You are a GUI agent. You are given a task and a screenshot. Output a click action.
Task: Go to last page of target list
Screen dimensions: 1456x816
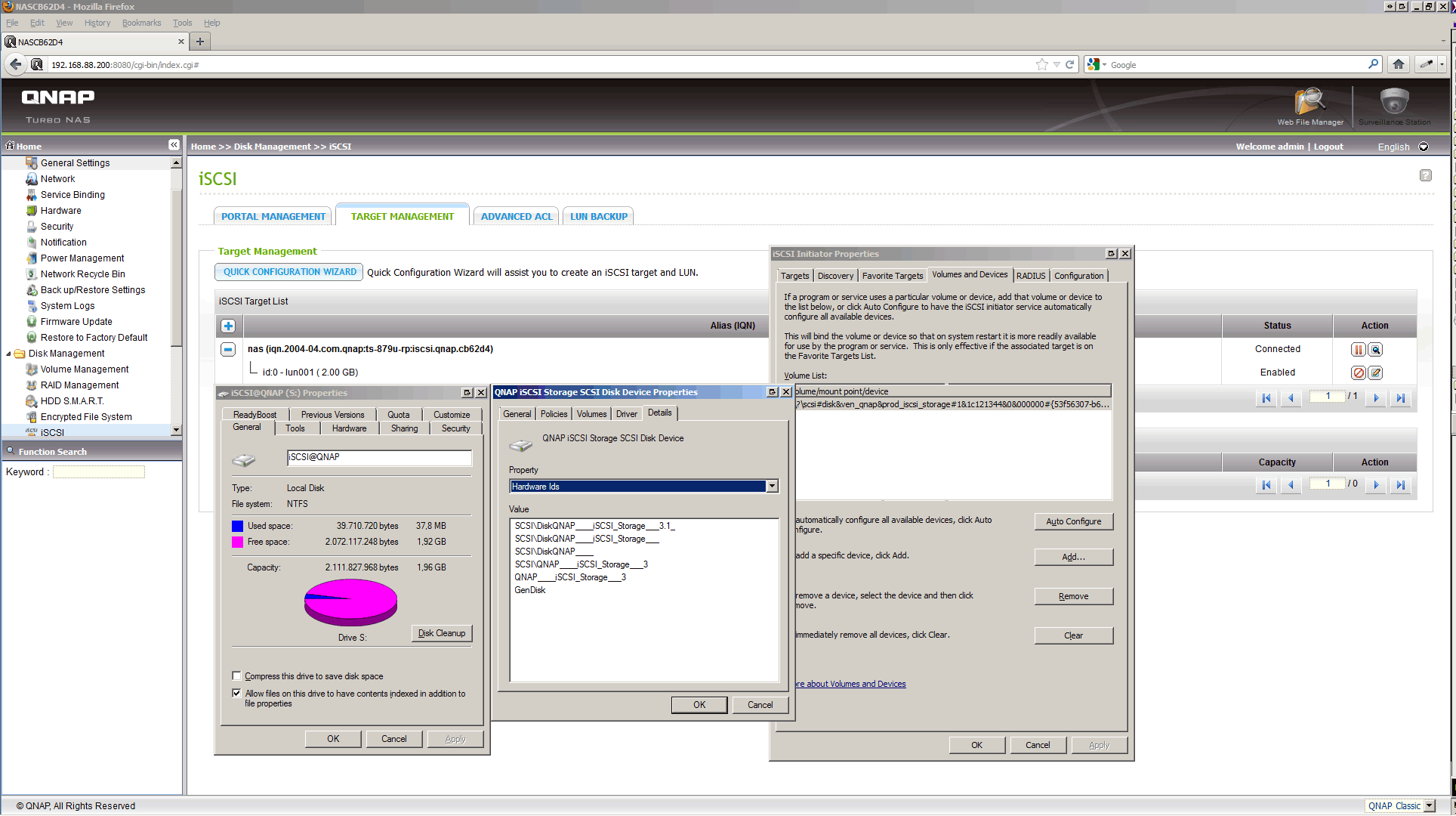1400,398
